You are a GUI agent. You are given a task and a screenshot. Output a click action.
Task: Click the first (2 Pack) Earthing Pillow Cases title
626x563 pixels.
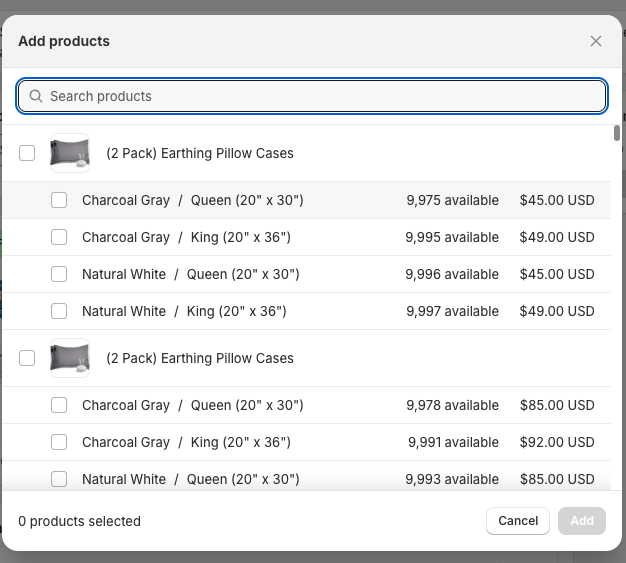tap(200, 153)
